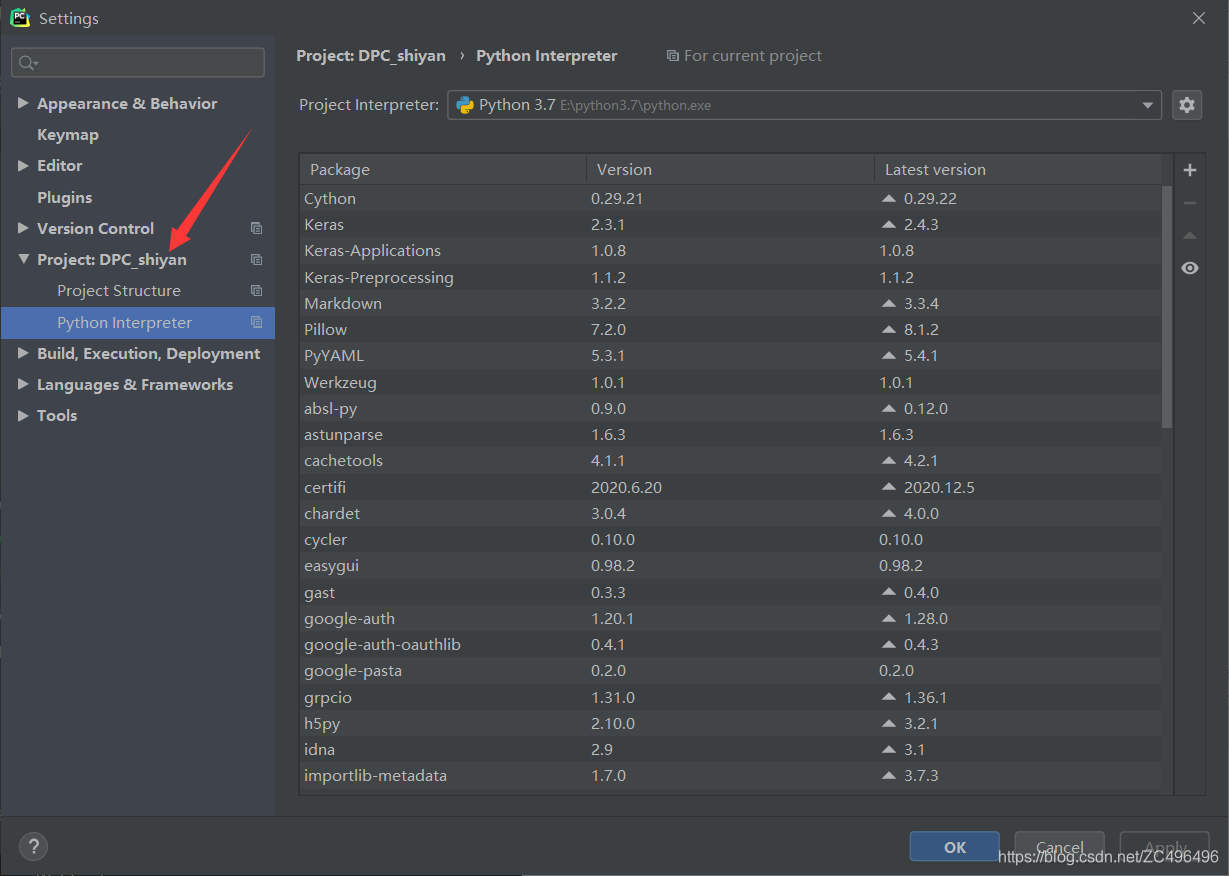
Task: Sort by Package column header
Action: pos(443,169)
